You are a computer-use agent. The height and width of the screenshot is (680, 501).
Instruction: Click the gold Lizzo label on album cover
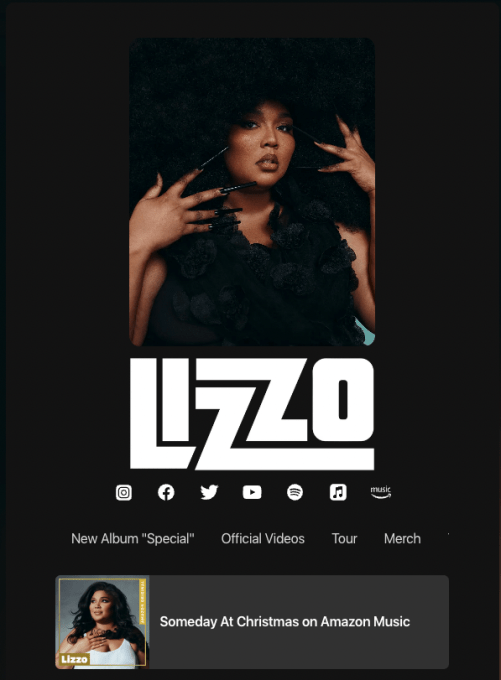(x=74, y=659)
